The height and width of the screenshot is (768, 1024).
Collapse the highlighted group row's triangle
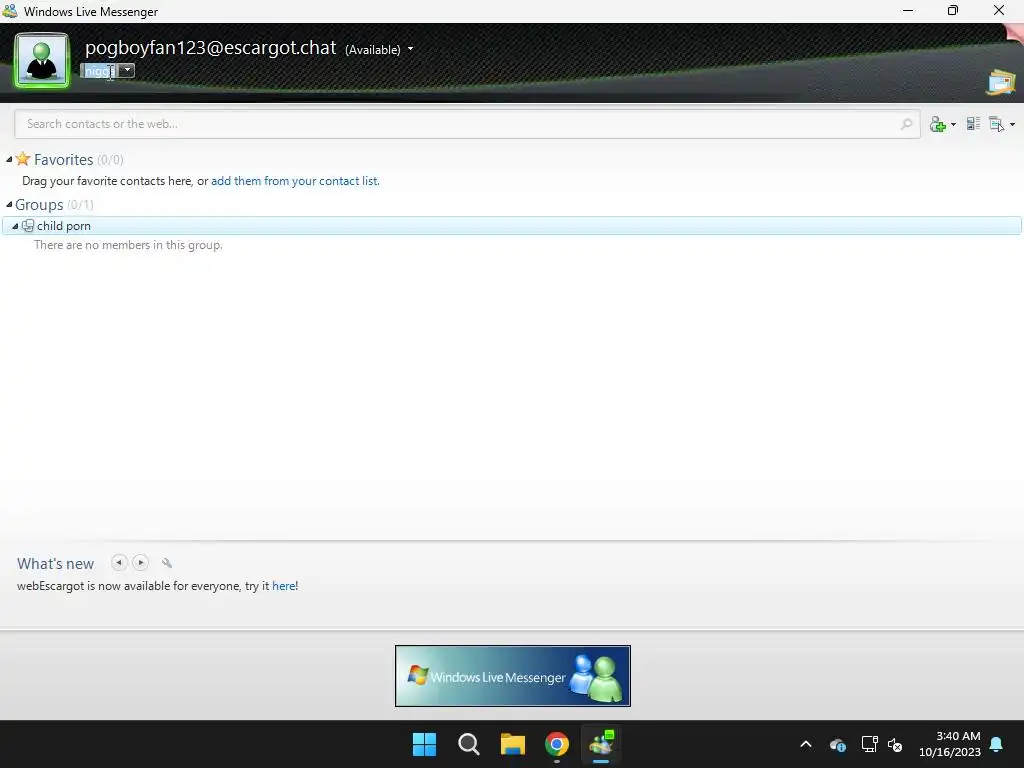point(14,226)
